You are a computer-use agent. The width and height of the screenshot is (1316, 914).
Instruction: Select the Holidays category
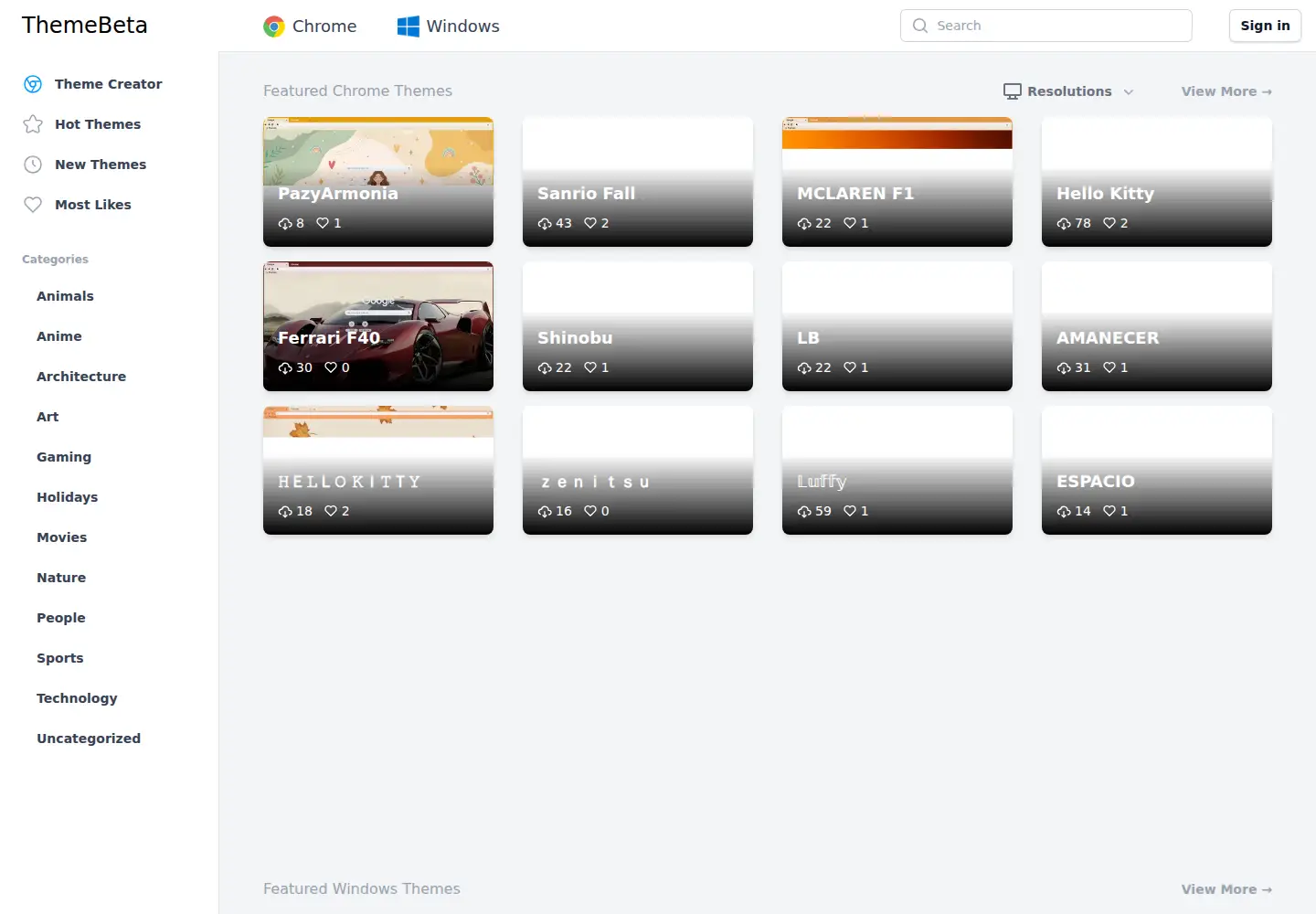point(67,497)
